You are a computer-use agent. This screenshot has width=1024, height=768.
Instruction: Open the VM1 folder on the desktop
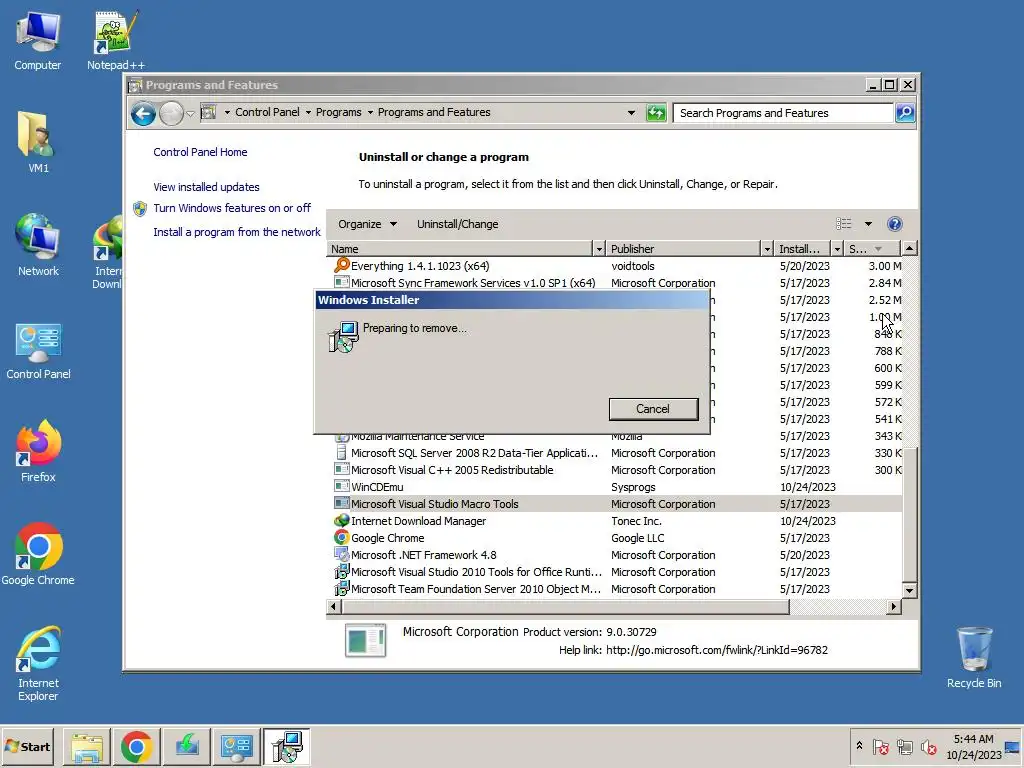38,142
